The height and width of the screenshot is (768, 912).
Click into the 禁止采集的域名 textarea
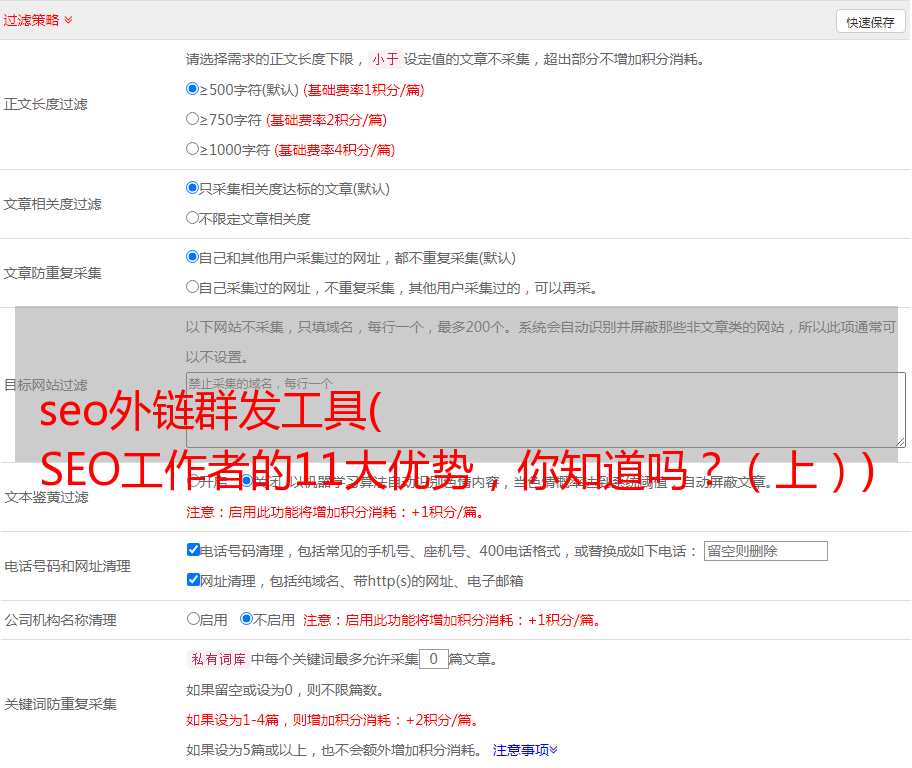click(x=546, y=410)
